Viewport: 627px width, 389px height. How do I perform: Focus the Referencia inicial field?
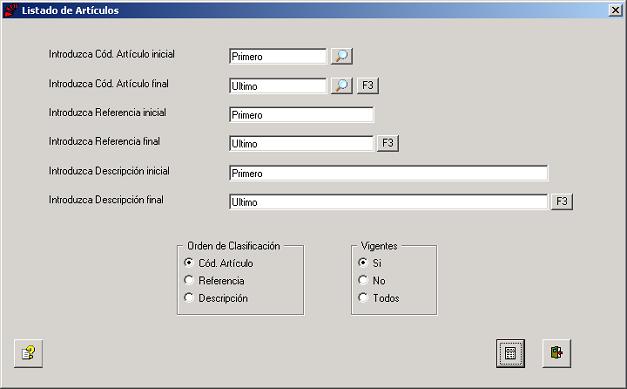pos(302,115)
